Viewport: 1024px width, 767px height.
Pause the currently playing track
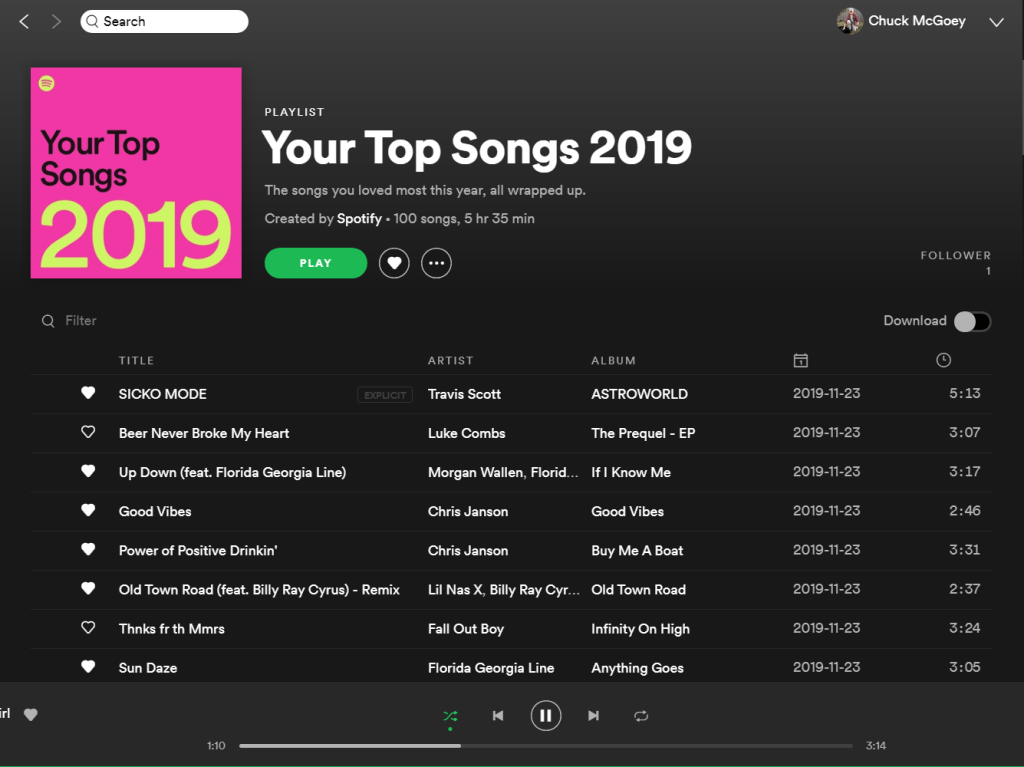pos(545,715)
